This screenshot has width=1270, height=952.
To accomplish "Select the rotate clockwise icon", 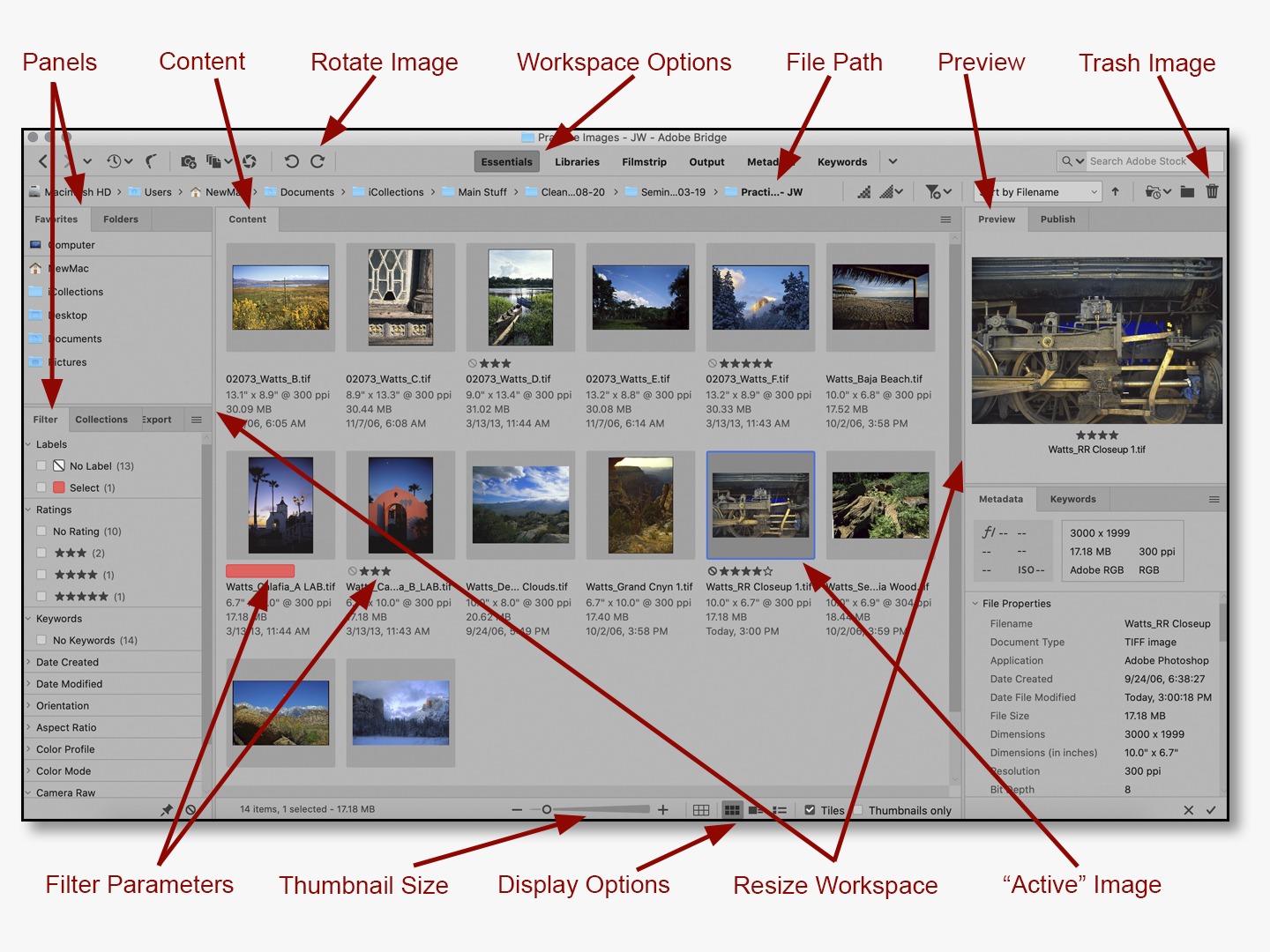I will point(317,161).
